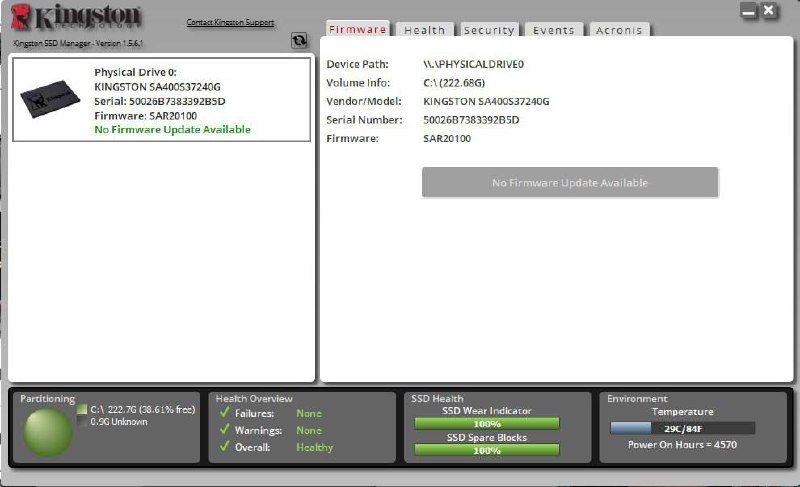Click the dark Unknown partition legend square

click(82, 421)
